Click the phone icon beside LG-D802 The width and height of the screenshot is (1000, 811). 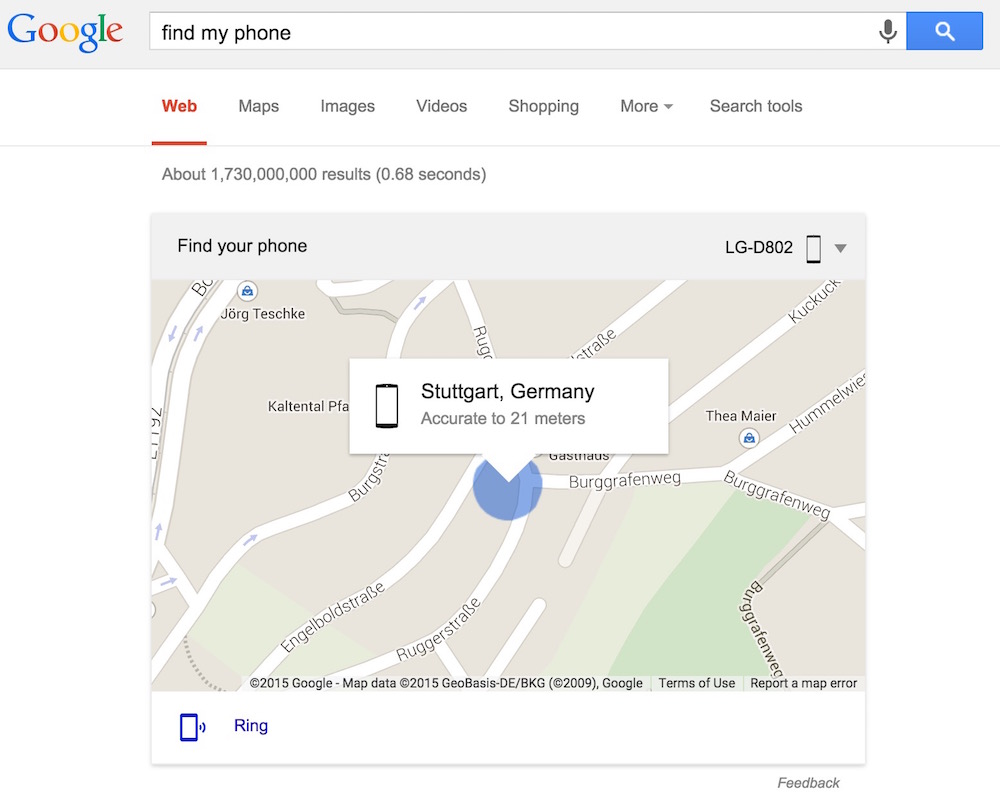click(x=813, y=248)
